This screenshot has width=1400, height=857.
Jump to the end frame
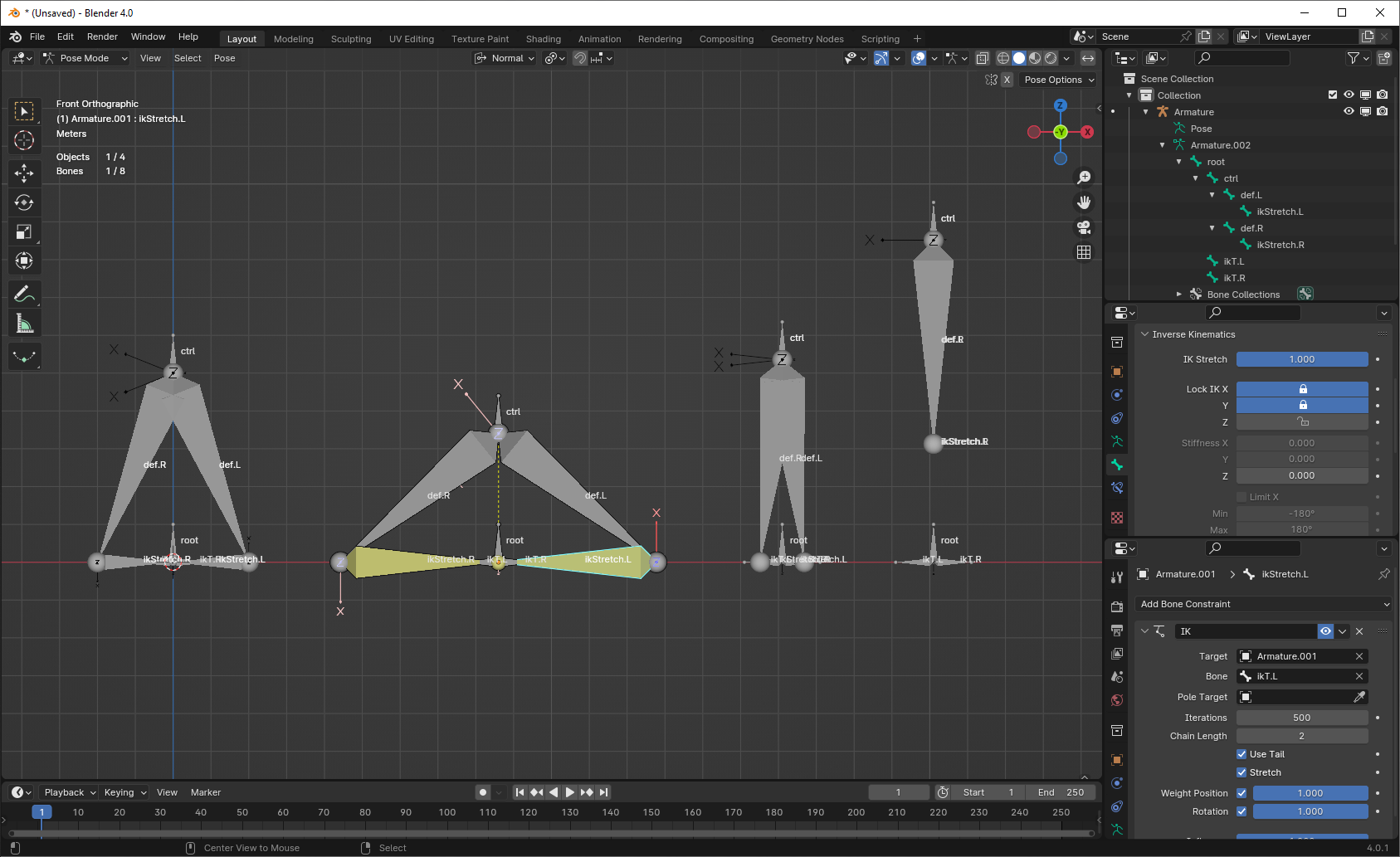(603, 792)
